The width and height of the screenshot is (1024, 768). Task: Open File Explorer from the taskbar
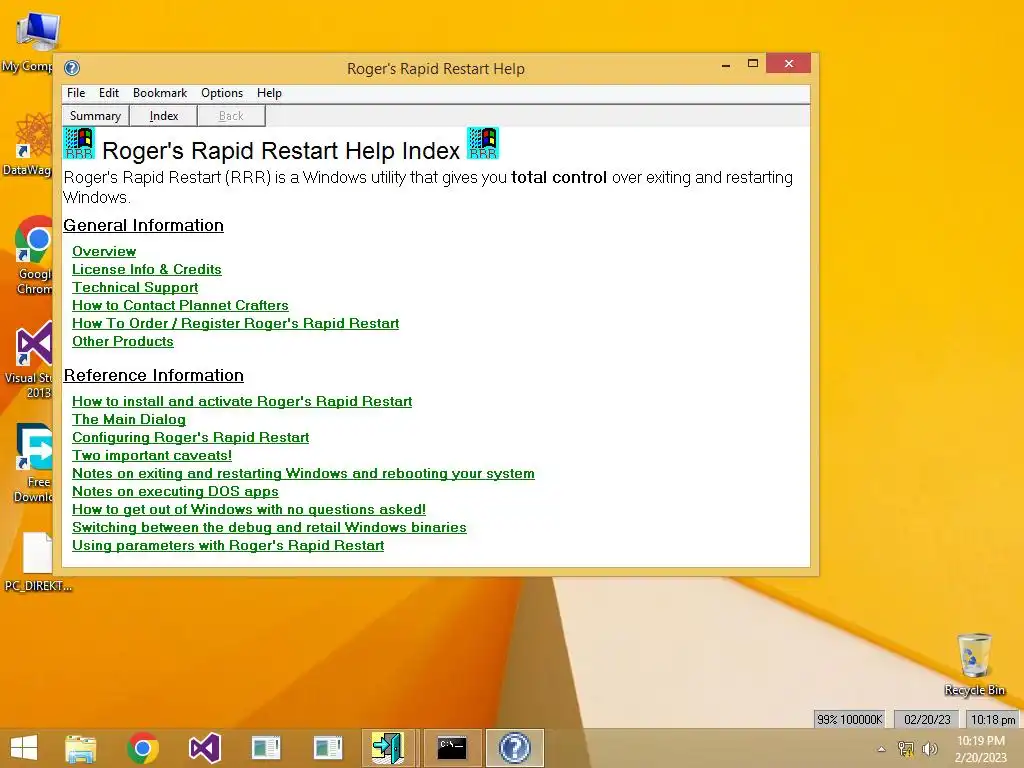pyautogui.click(x=81, y=748)
